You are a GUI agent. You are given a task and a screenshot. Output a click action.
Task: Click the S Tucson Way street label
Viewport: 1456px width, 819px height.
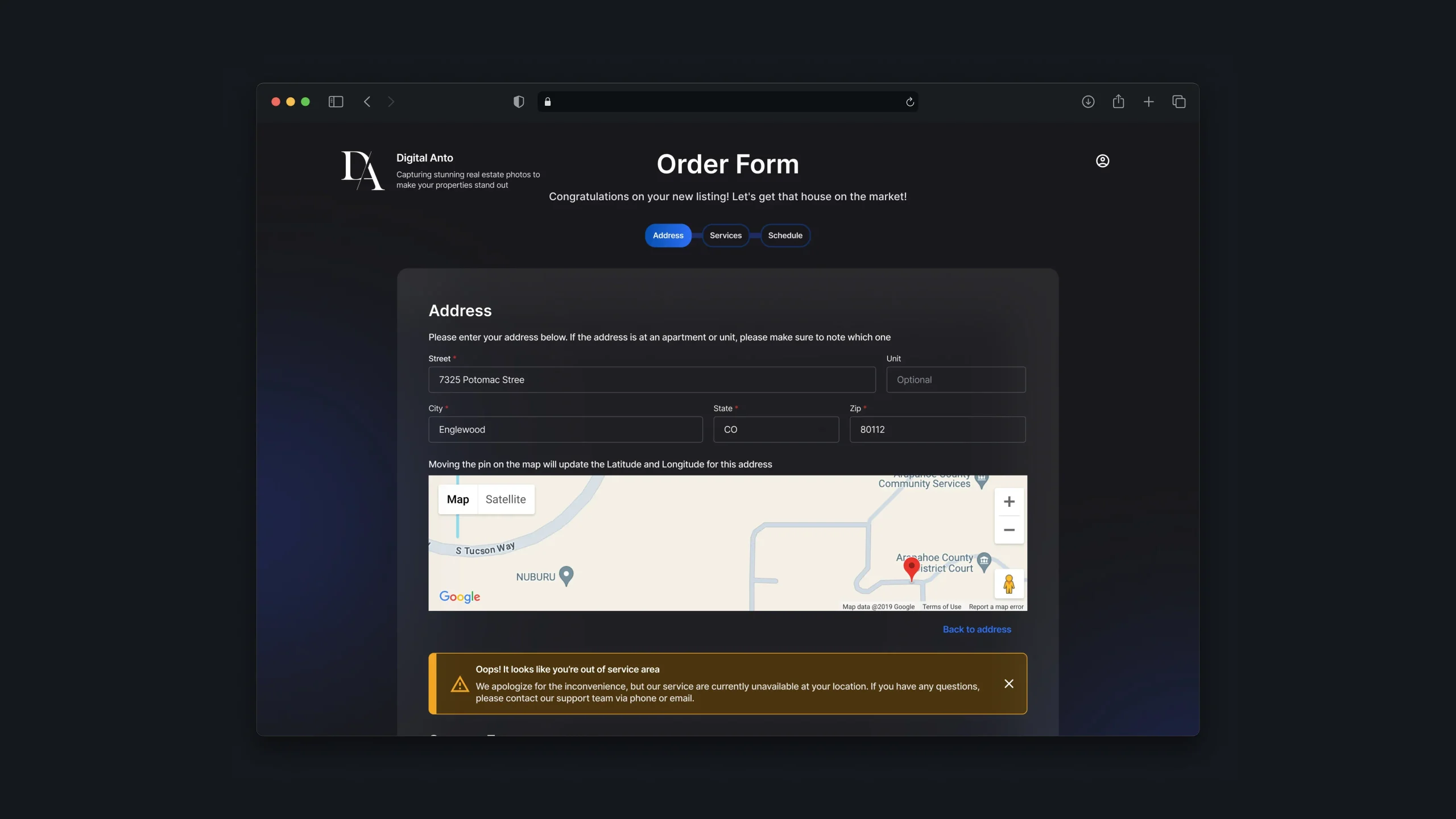coord(485,549)
